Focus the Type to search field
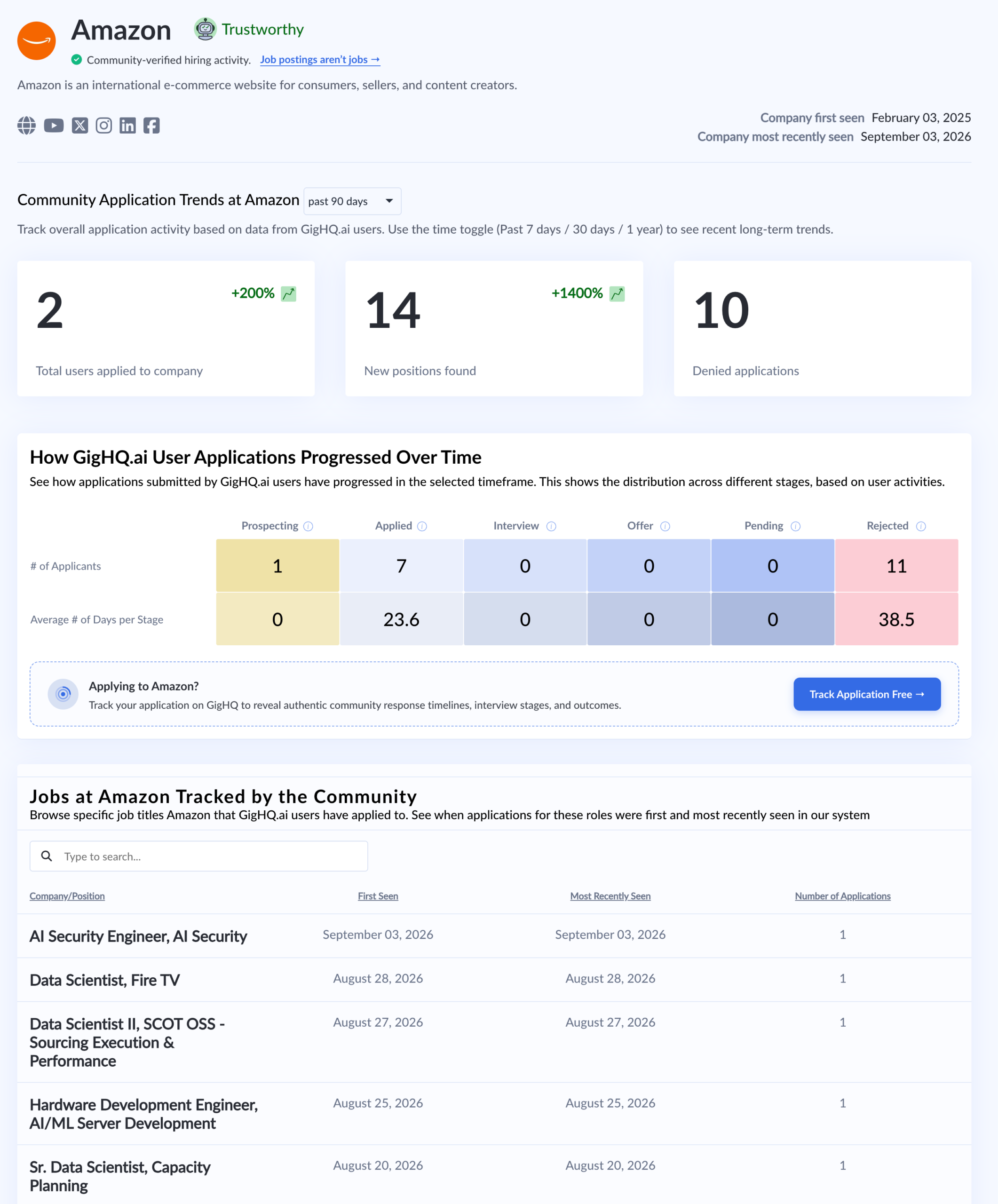Screen dimensions: 998x1204 click(199, 856)
